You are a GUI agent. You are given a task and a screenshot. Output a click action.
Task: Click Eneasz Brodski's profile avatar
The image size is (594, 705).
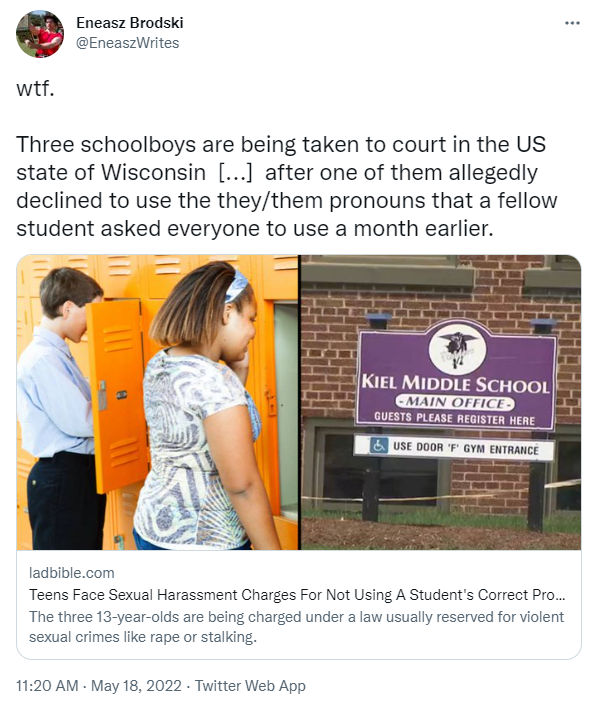tap(40, 34)
